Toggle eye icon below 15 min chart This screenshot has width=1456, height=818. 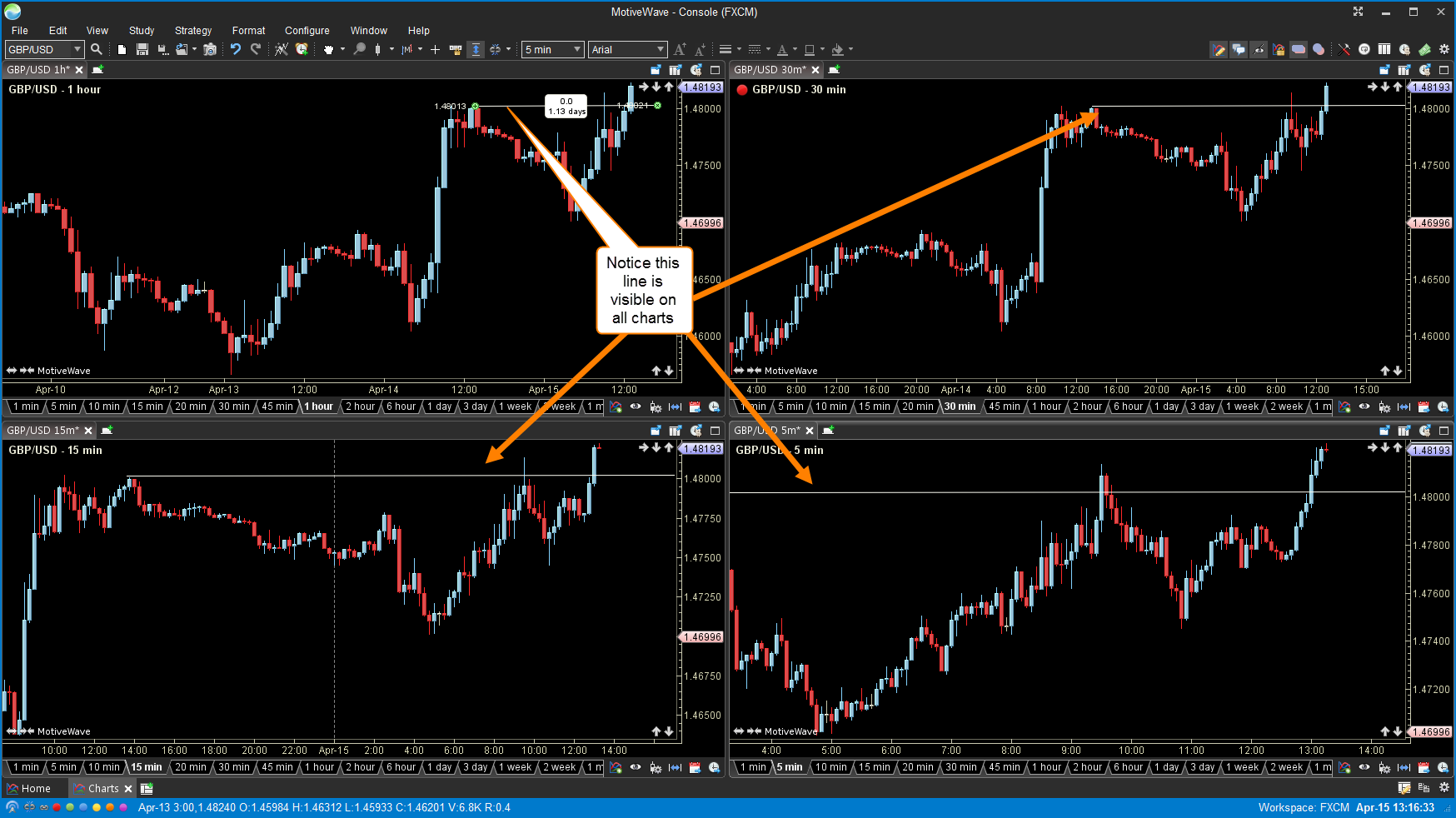click(636, 767)
